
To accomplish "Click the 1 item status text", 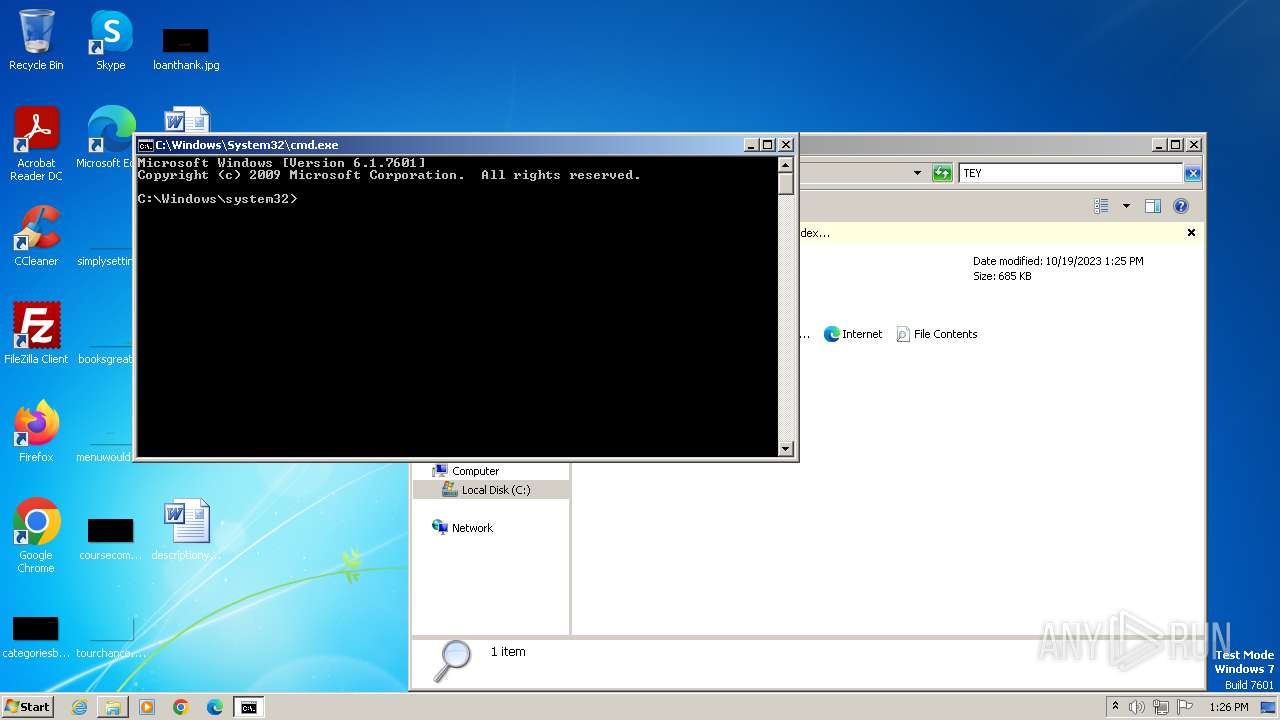I will pos(508,652).
